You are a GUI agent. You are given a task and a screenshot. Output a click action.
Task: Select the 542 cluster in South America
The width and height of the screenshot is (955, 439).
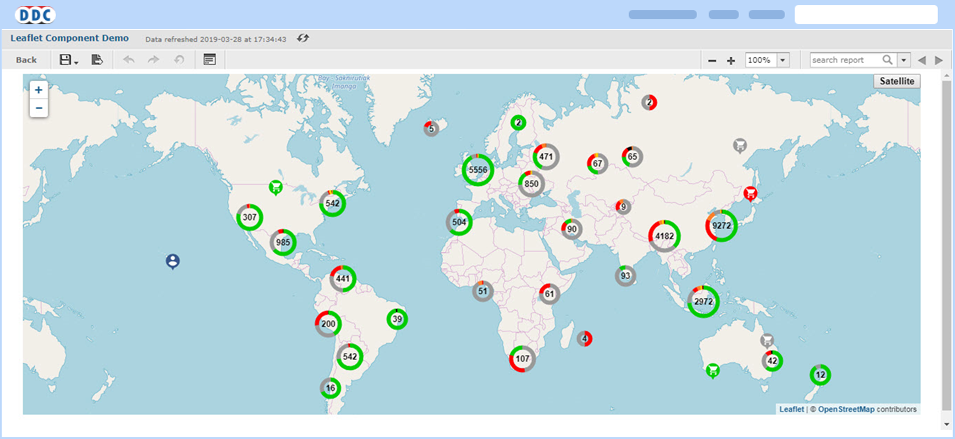click(350, 356)
